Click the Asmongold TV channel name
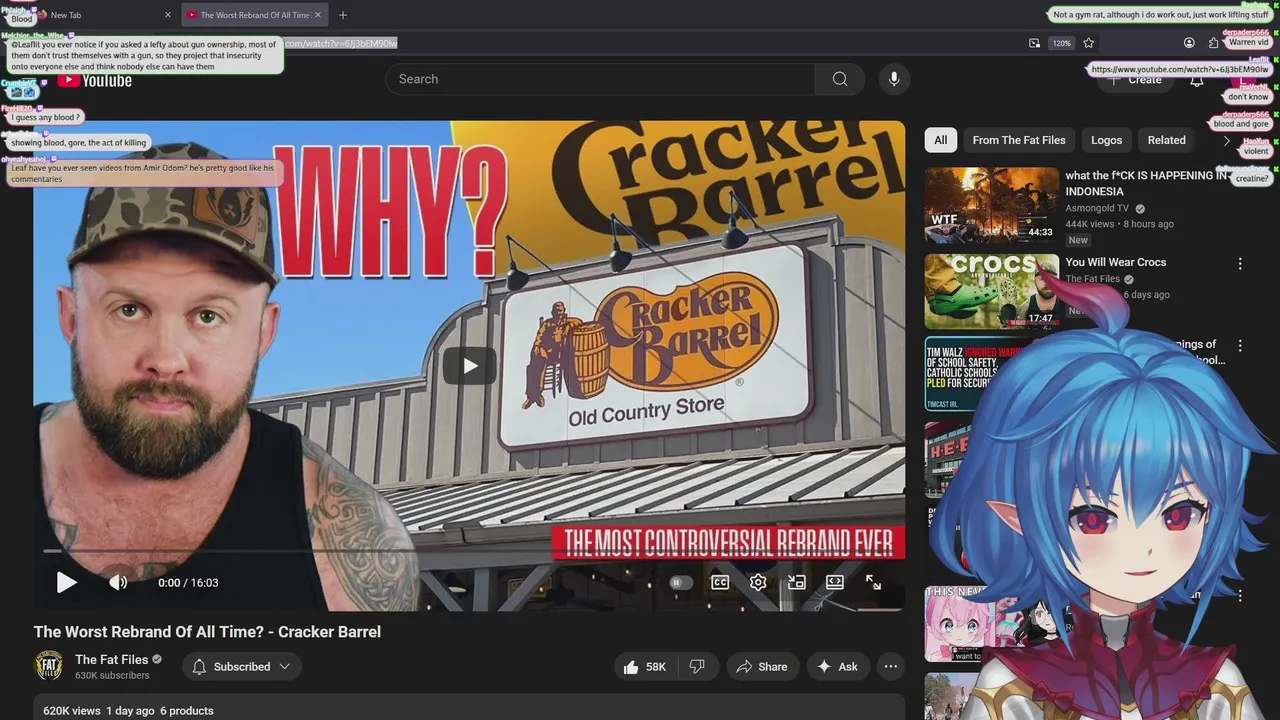The height and width of the screenshot is (720, 1280). coord(1097,208)
